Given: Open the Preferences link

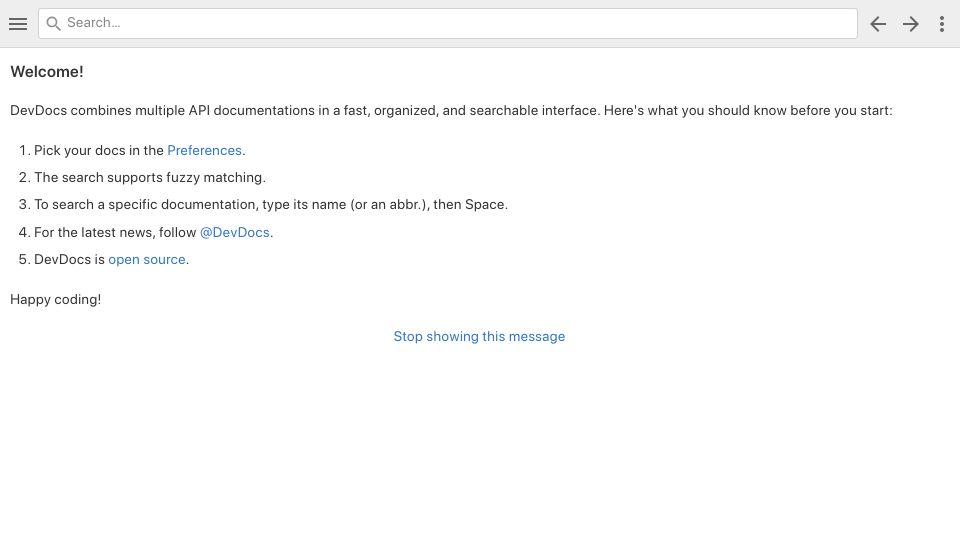Looking at the screenshot, I should tap(204, 150).
